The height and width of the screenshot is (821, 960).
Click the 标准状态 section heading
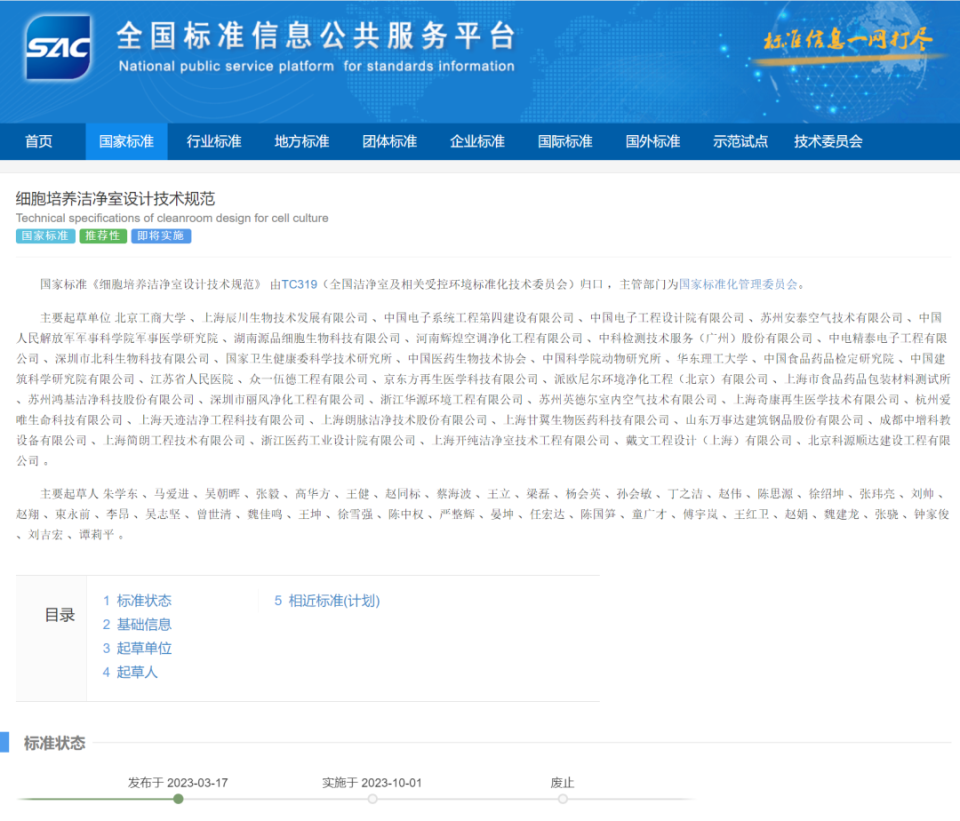[x=54, y=743]
